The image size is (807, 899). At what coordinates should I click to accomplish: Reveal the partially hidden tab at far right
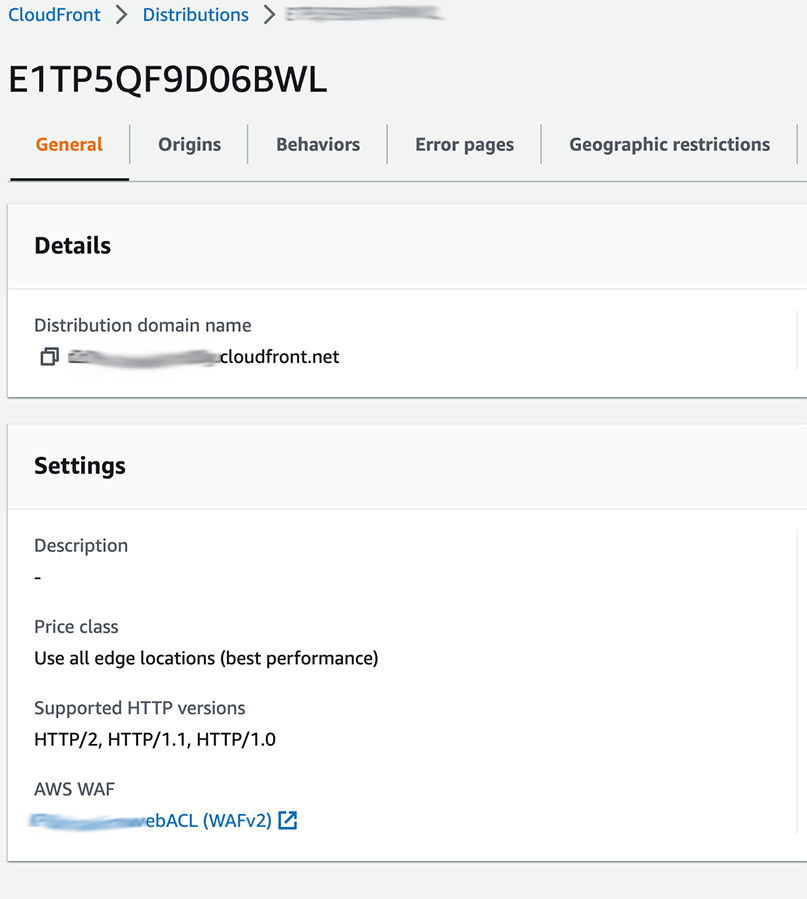pyautogui.click(x=803, y=144)
